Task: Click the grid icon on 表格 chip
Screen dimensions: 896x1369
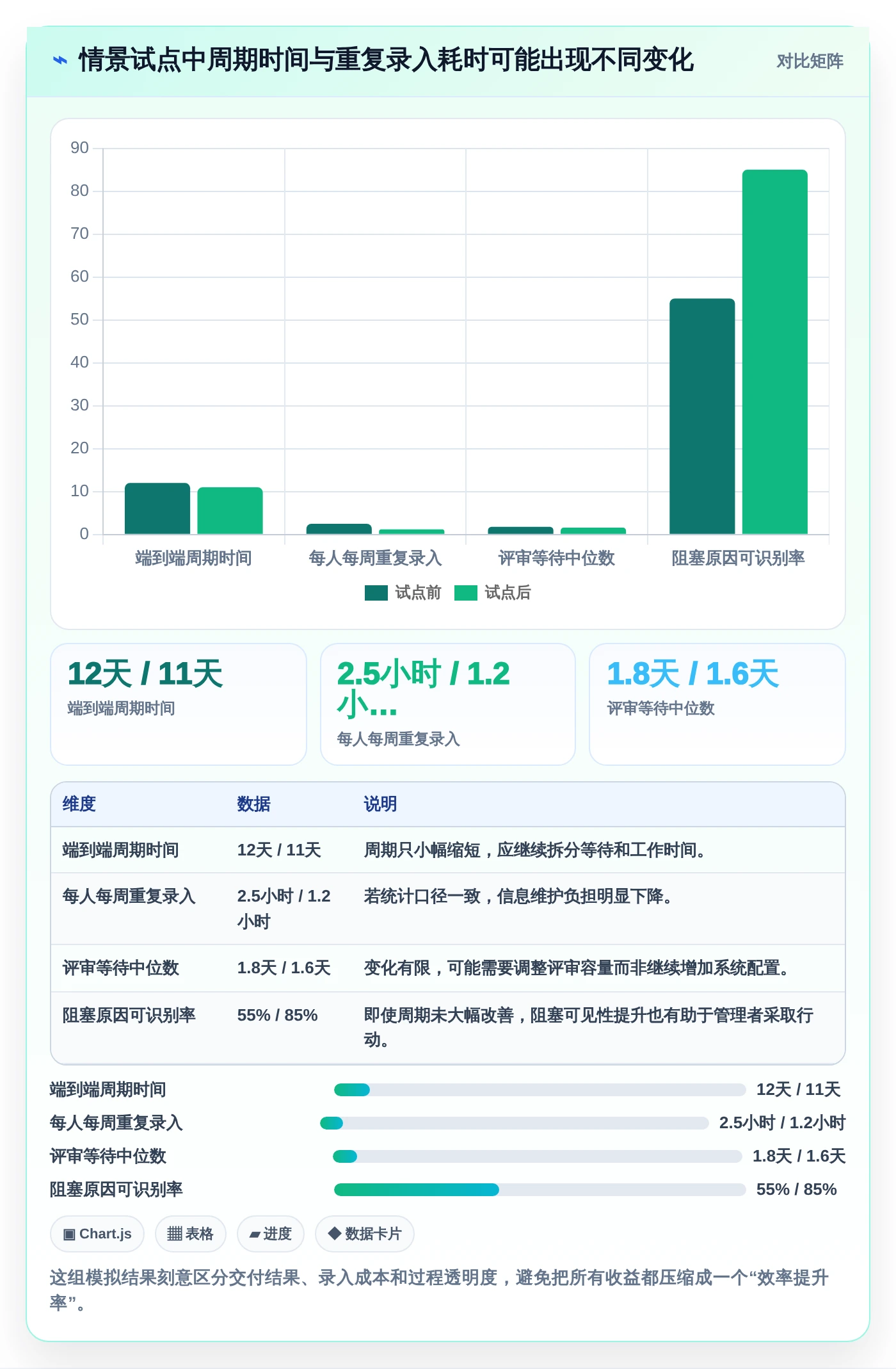Action: tap(174, 1234)
